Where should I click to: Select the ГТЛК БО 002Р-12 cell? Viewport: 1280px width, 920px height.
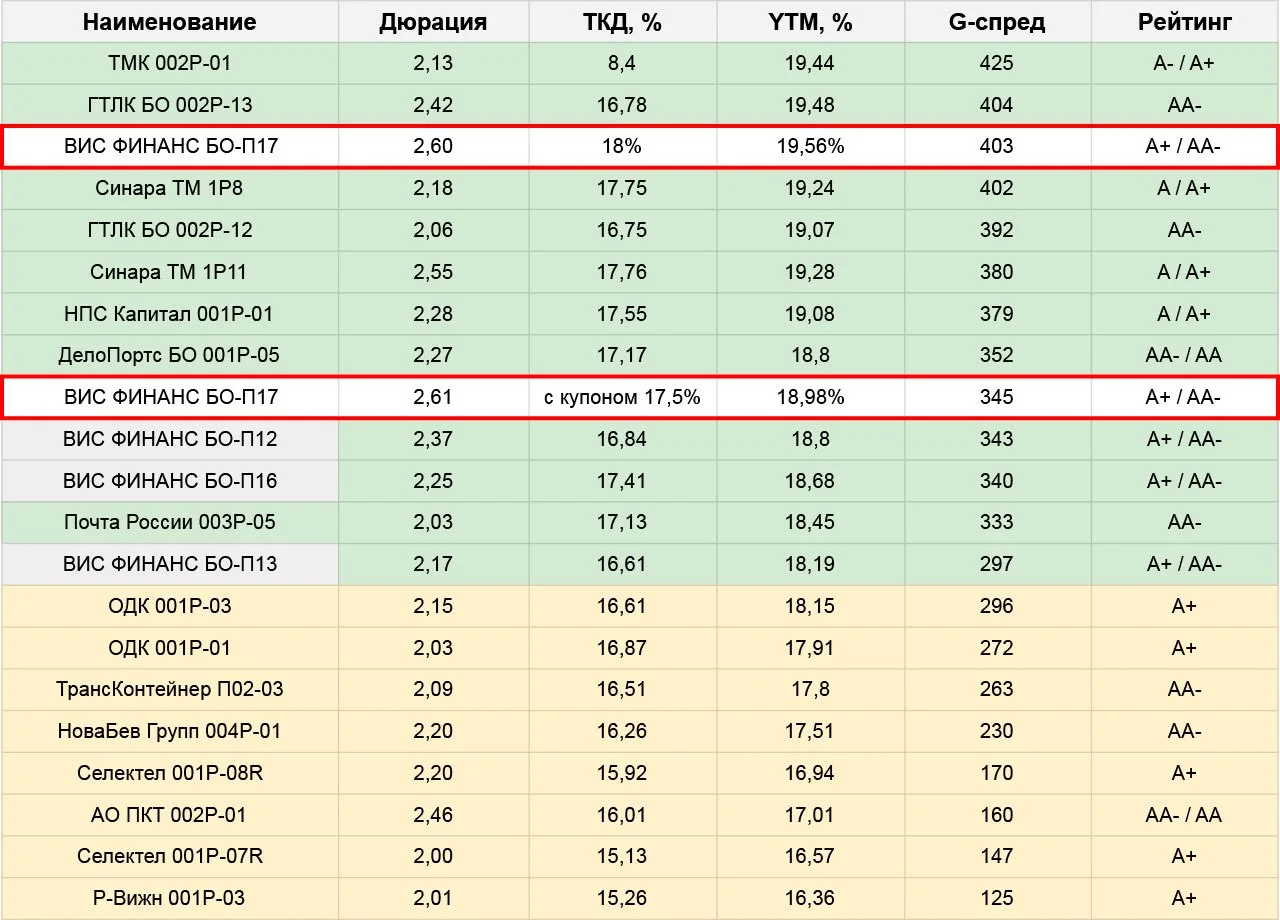click(169, 230)
